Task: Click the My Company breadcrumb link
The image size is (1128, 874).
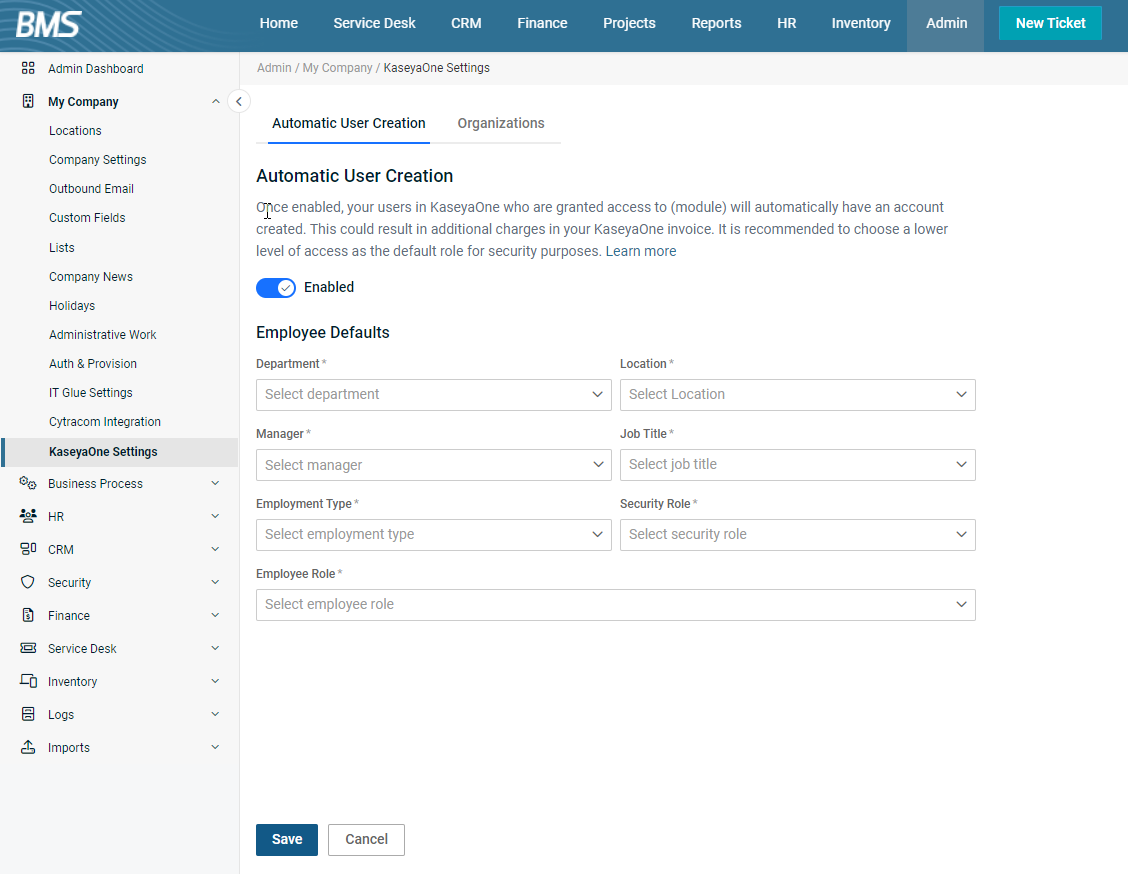Action: point(337,68)
